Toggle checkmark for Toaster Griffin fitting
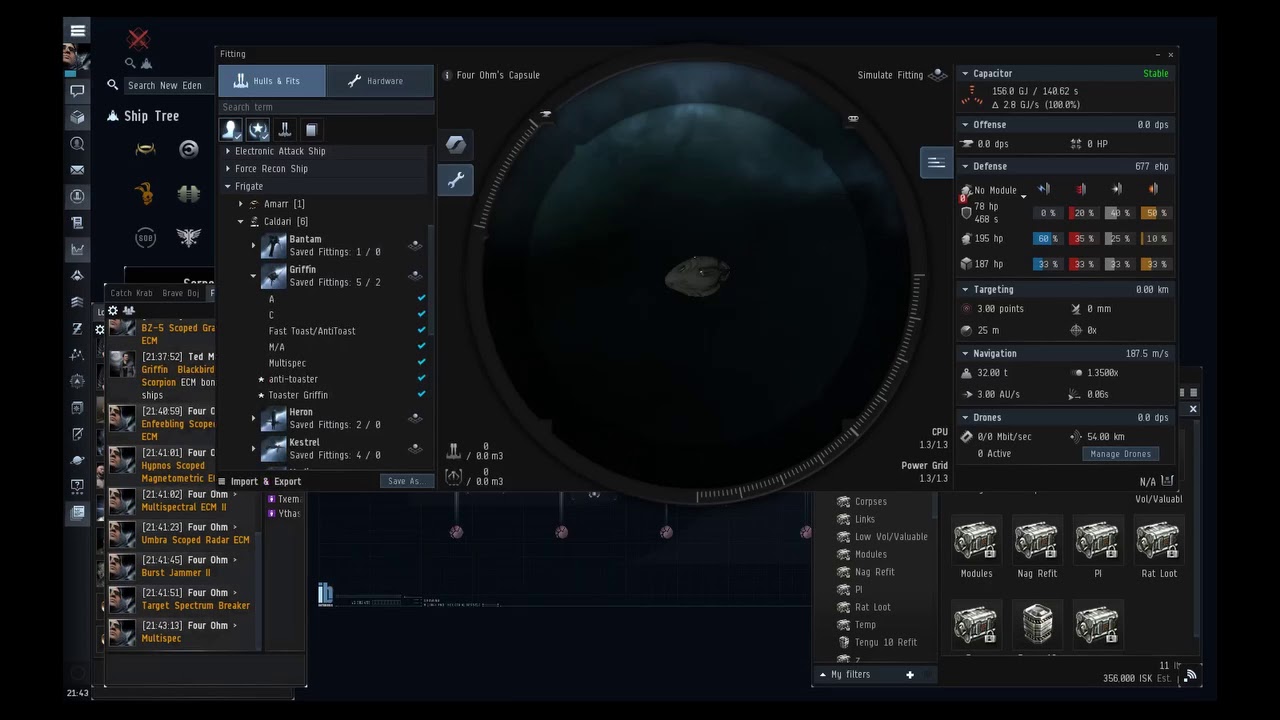The width and height of the screenshot is (1280, 720). [x=421, y=394]
